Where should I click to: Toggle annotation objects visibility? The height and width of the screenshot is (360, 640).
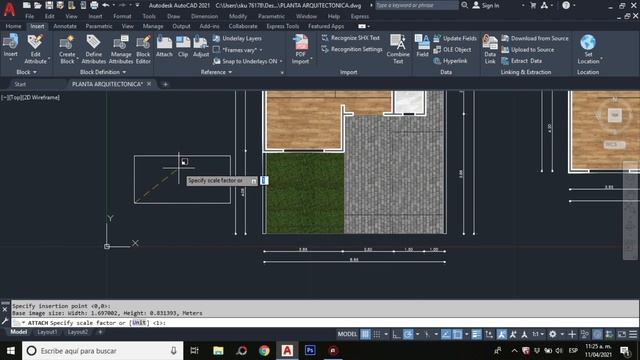[502, 334]
